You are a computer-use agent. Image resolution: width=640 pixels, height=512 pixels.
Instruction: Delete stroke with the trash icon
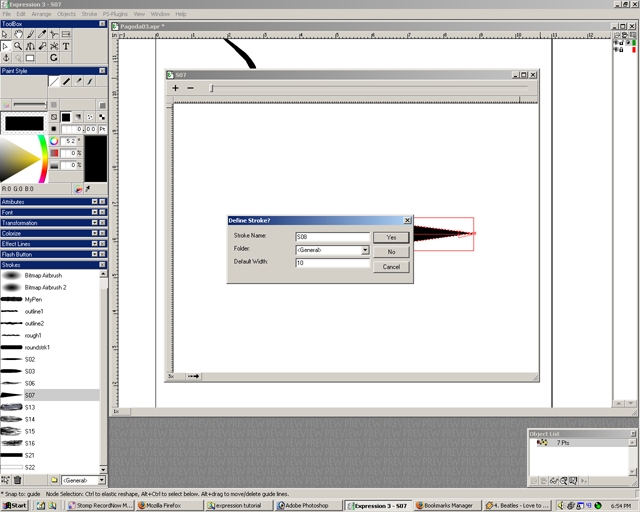coord(18,480)
